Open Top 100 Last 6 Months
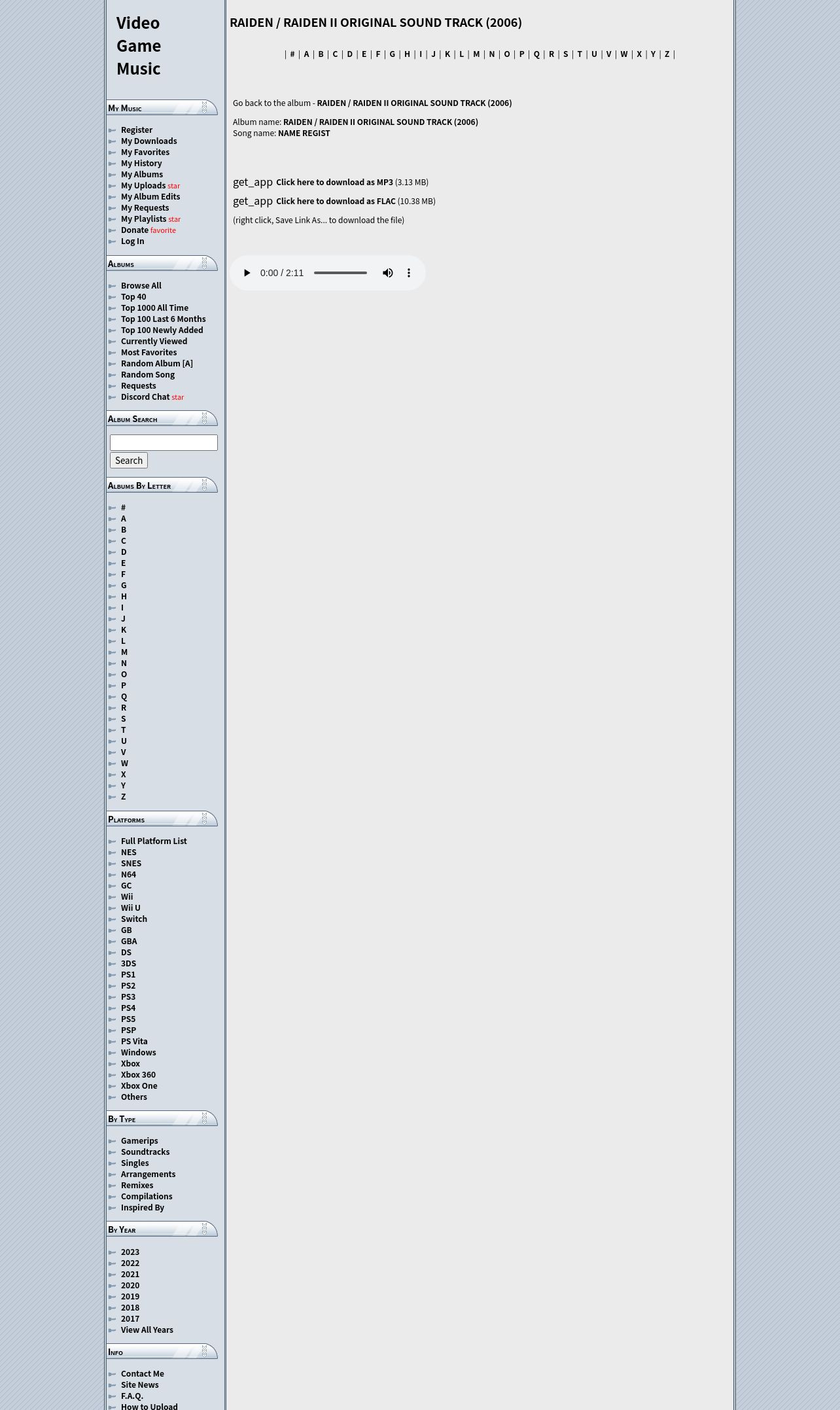The width and height of the screenshot is (840, 1410). click(x=163, y=319)
